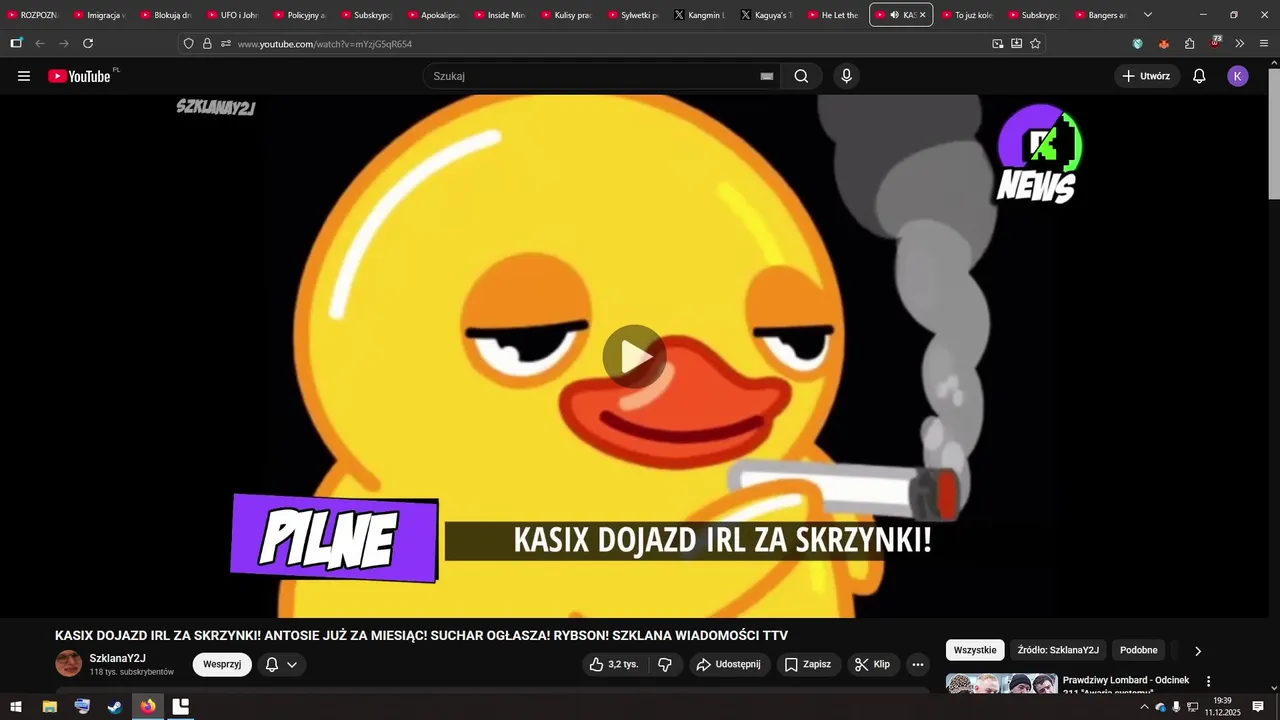Open the notifications bell in YouTube header
The width and height of the screenshot is (1280, 720).
coord(1199,76)
